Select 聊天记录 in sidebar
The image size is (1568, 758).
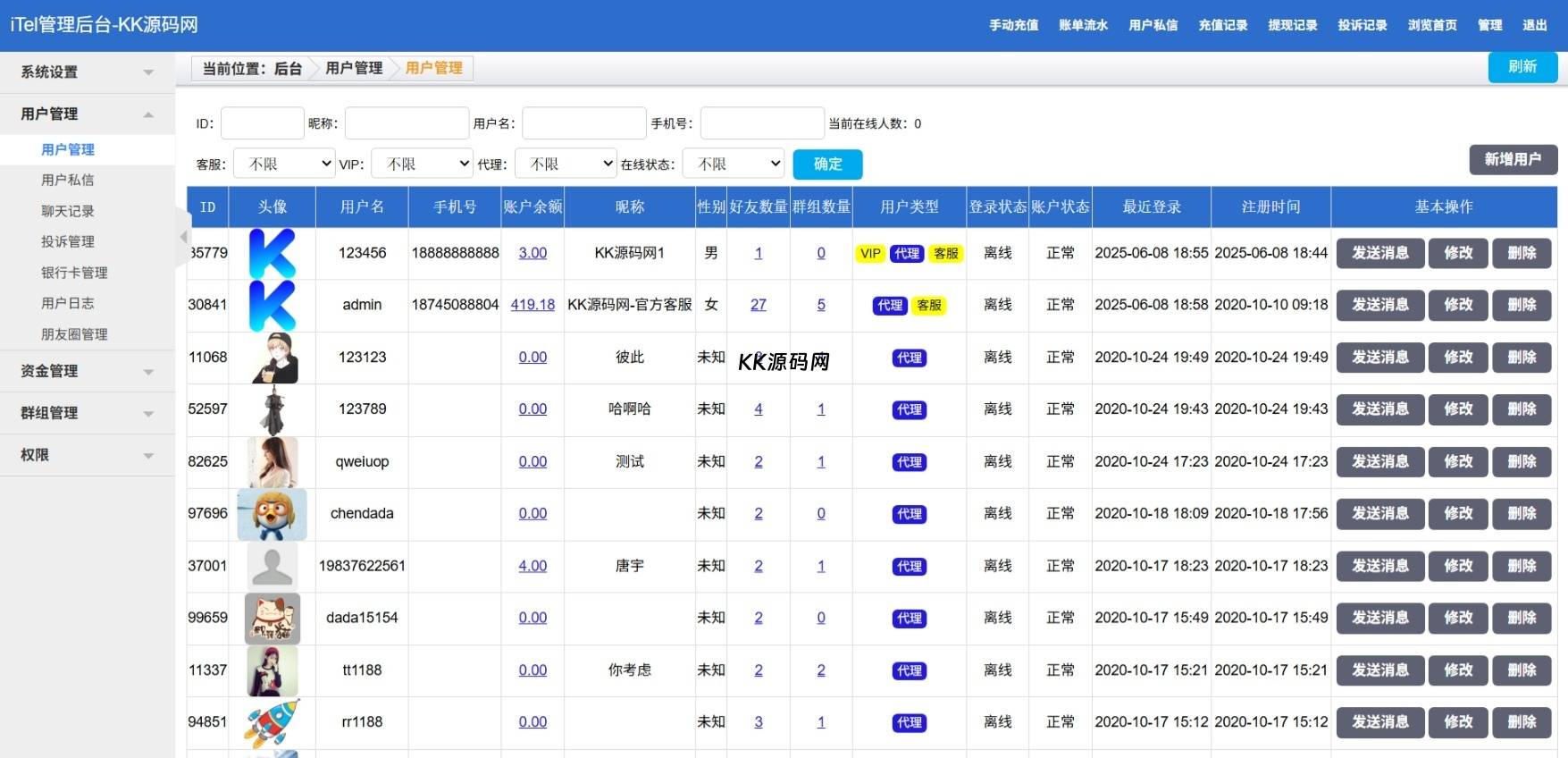68,212
